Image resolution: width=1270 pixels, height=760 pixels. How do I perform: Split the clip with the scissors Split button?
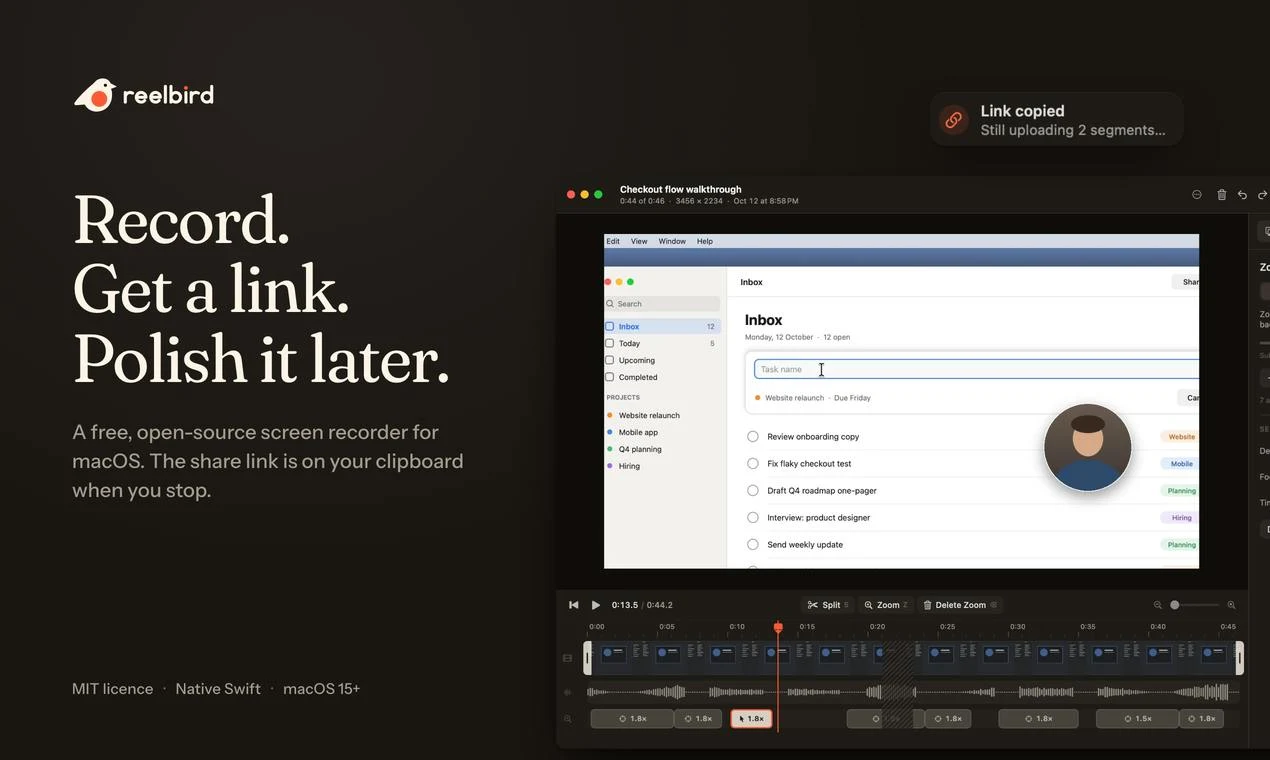tap(829, 605)
